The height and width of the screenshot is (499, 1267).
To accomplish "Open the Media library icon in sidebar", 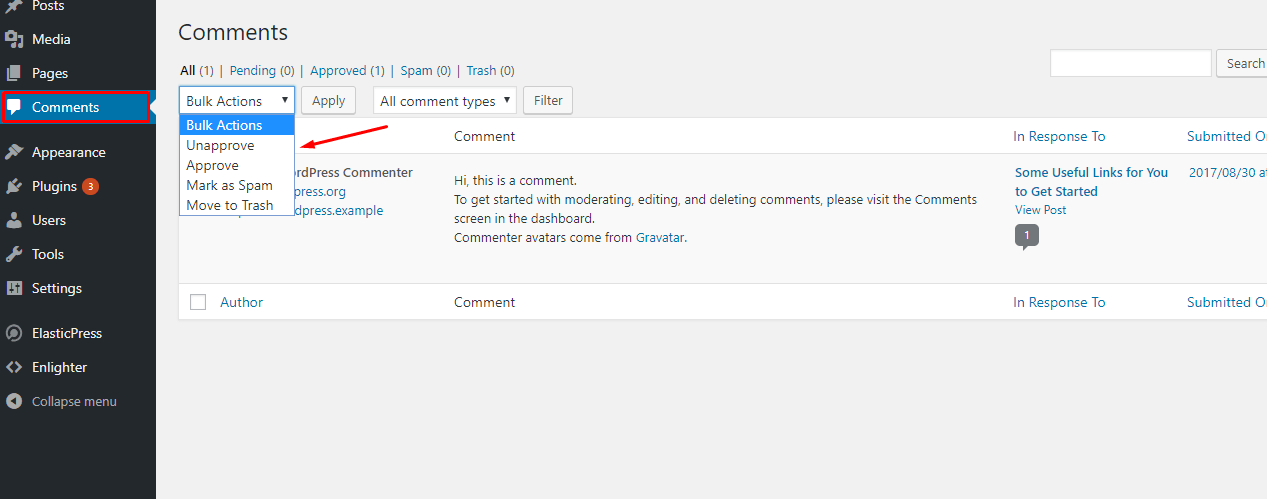I will [x=14, y=39].
